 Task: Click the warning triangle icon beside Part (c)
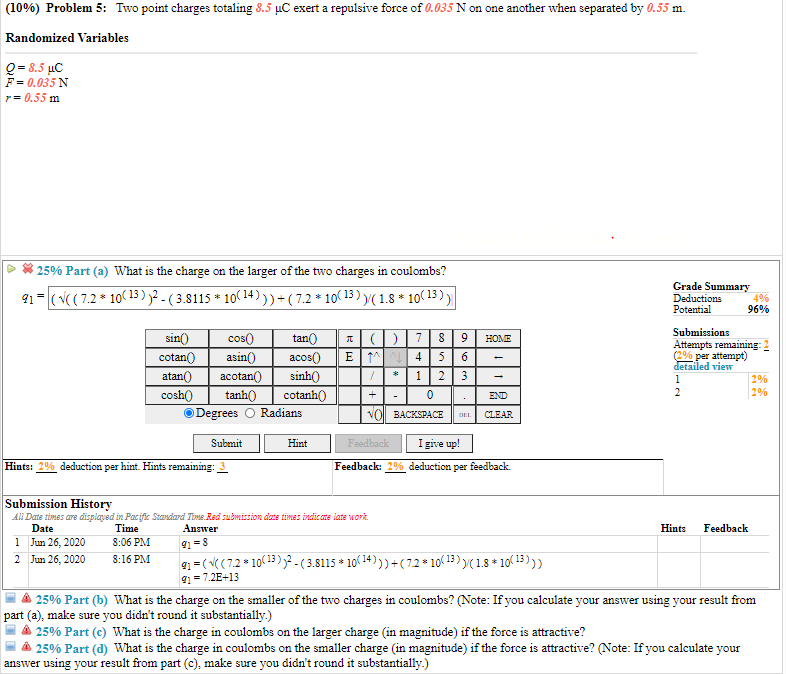point(27,630)
